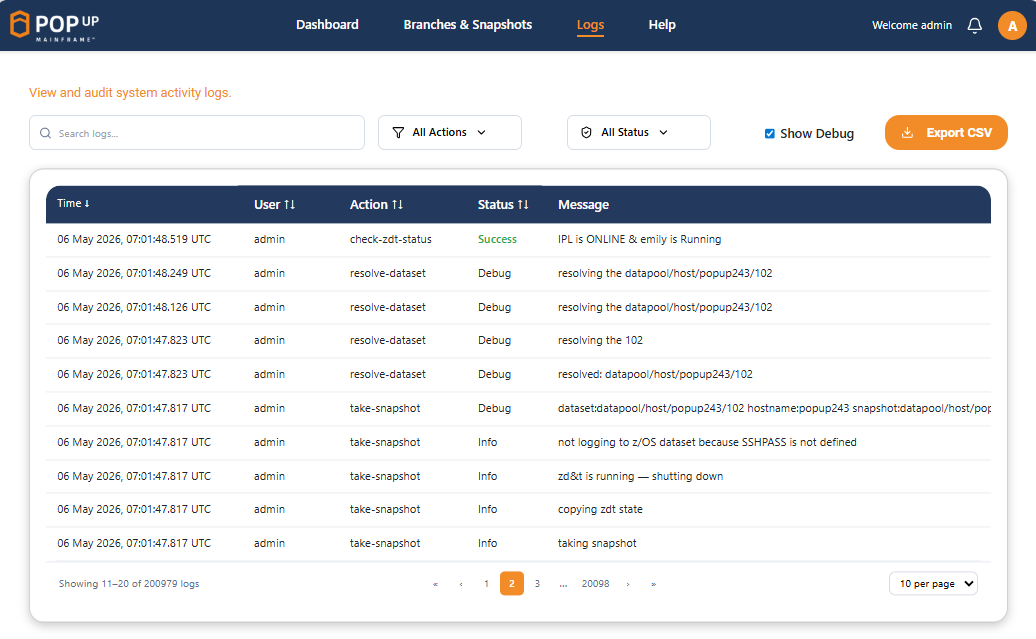Select the Logs tab
Screen dimensions: 1036x639
[590, 25]
